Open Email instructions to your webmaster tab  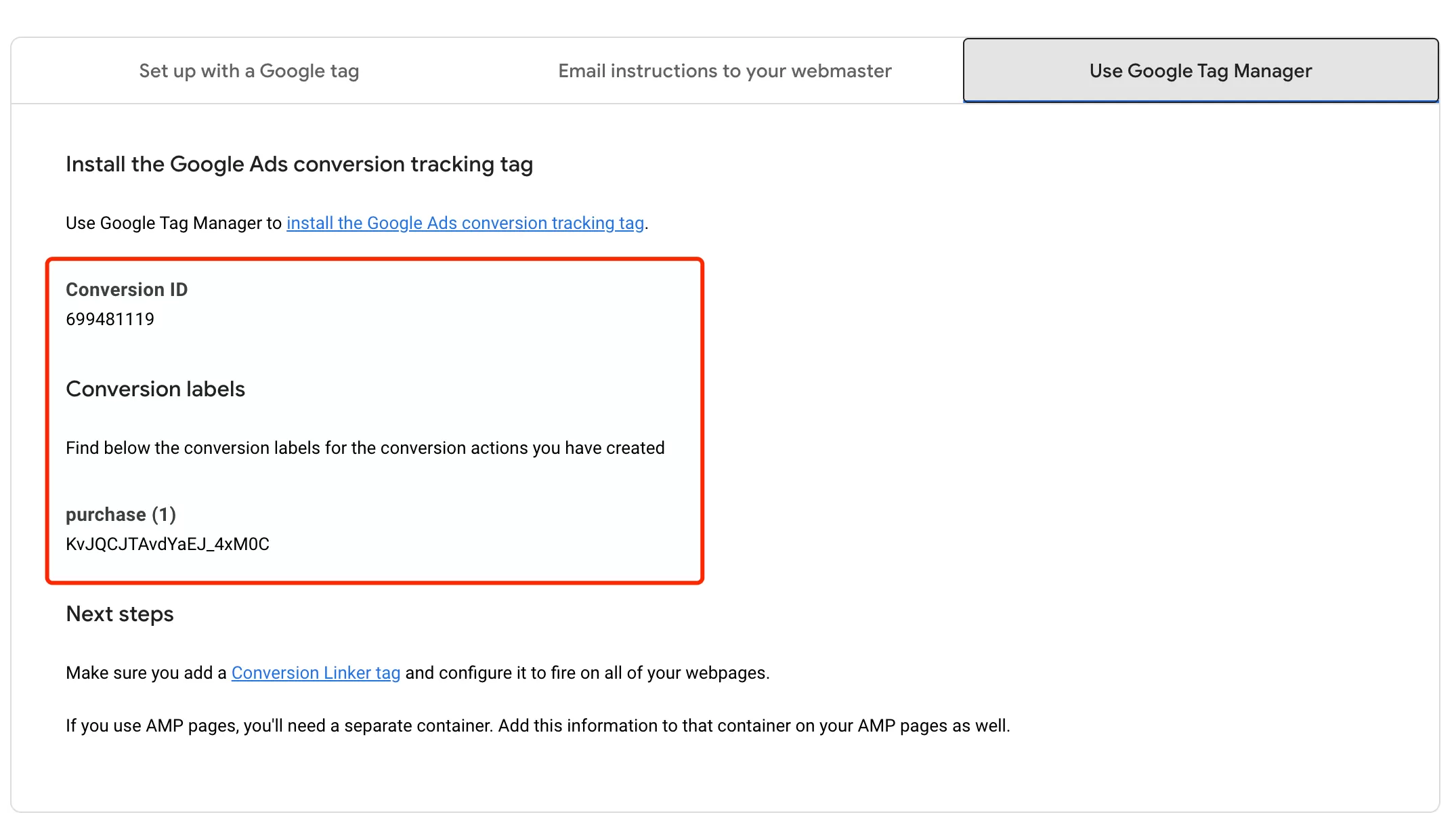click(x=725, y=71)
